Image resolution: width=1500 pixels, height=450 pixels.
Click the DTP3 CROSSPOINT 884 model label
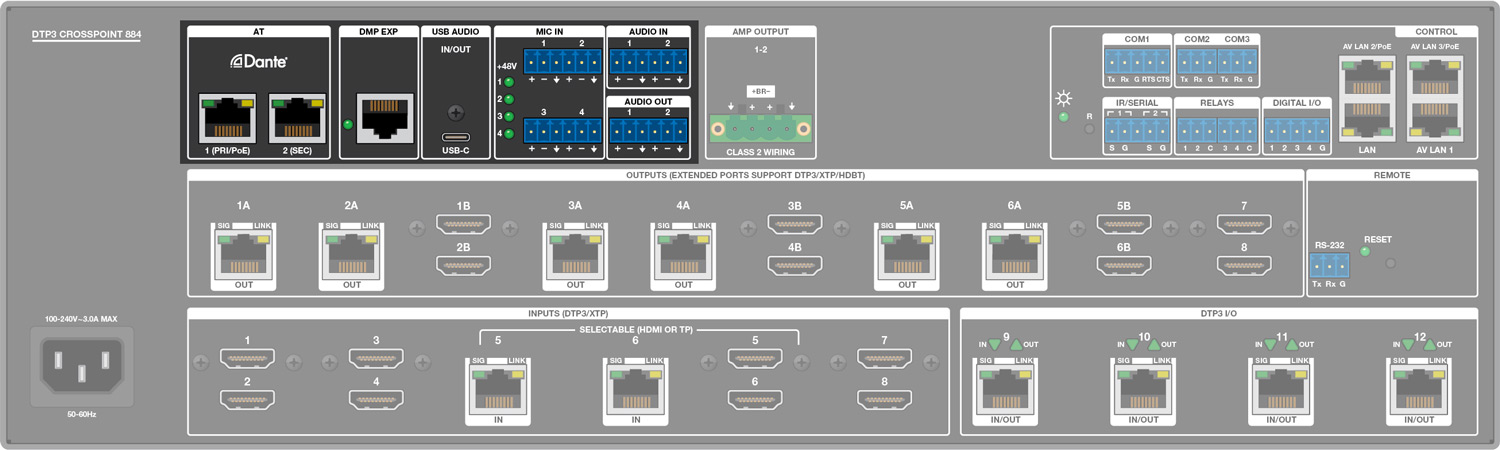click(87, 35)
